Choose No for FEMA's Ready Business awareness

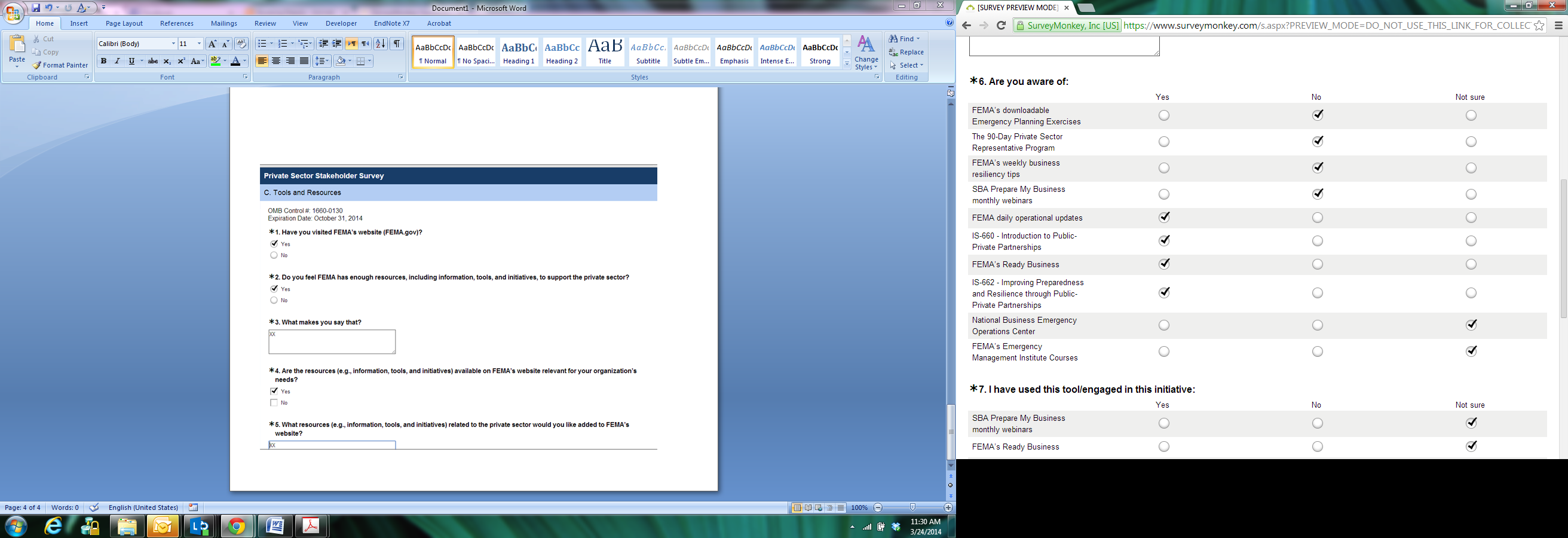click(x=1317, y=264)
